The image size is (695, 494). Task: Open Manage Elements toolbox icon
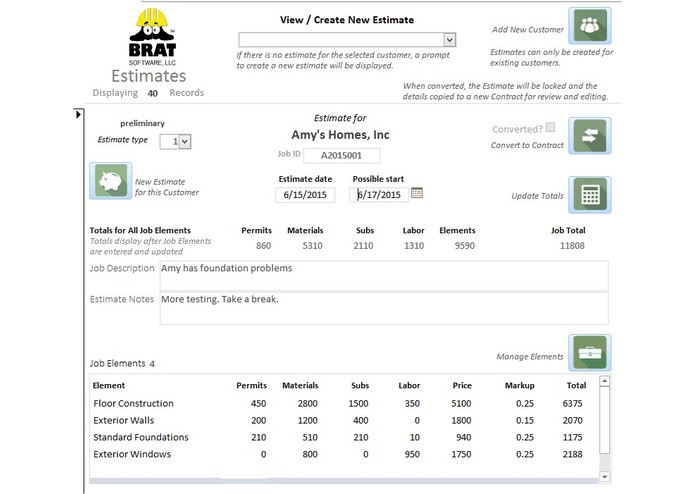590,353
